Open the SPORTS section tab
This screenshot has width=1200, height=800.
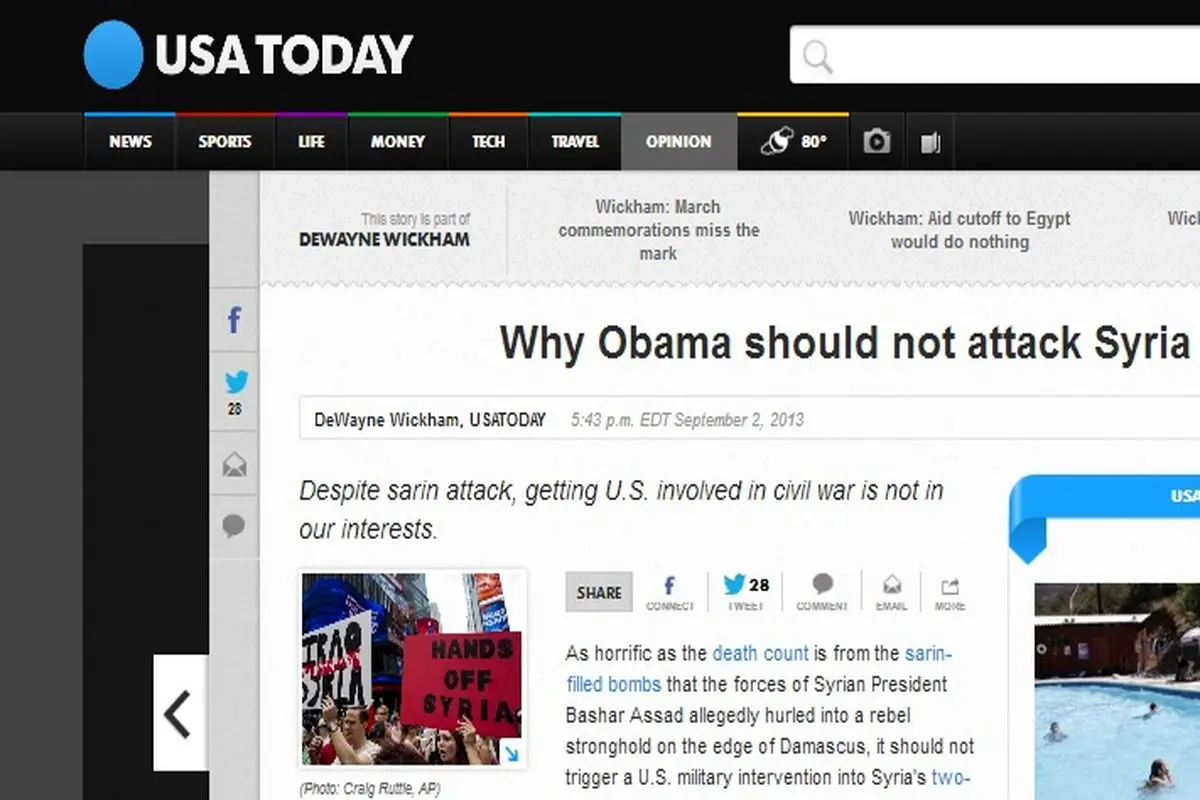click(224, 142)
